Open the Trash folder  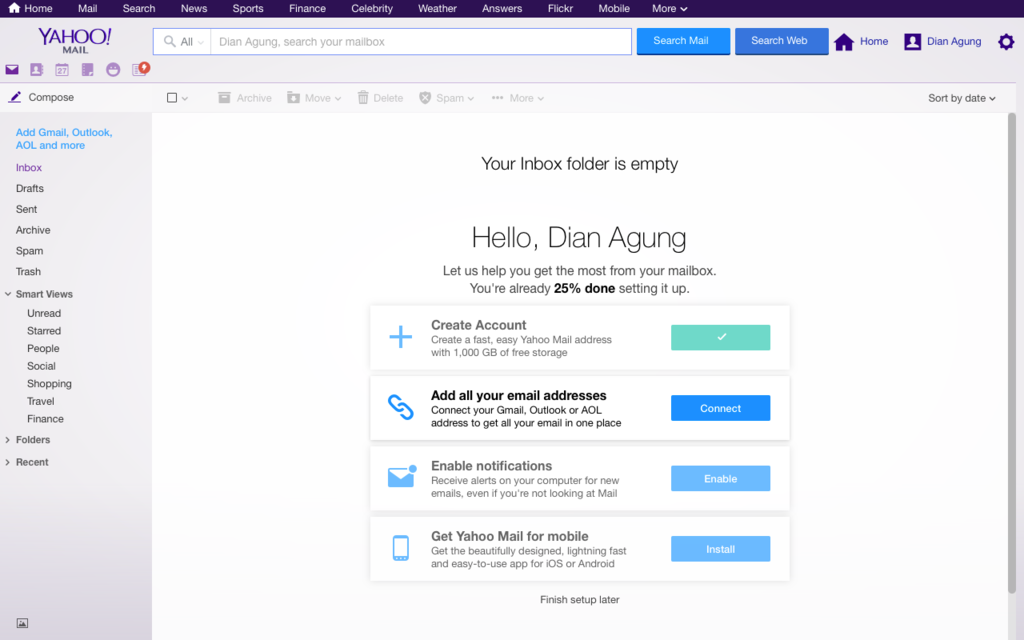tap(28, 272)
